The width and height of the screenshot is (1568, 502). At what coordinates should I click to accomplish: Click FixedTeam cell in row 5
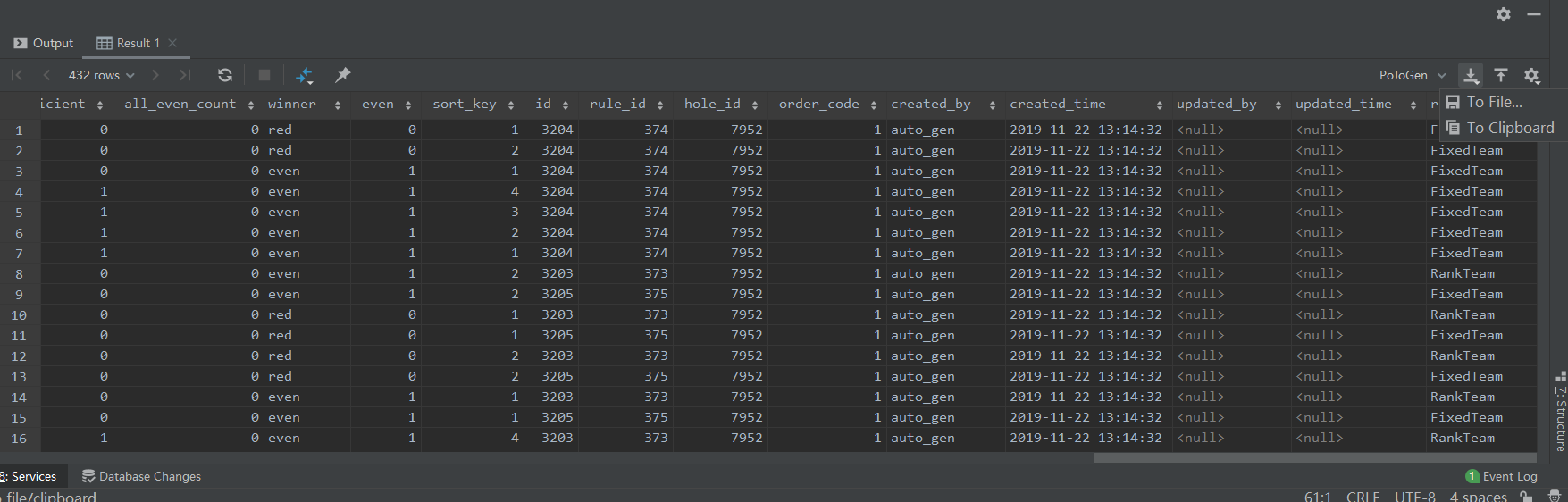pos(1481,212)
